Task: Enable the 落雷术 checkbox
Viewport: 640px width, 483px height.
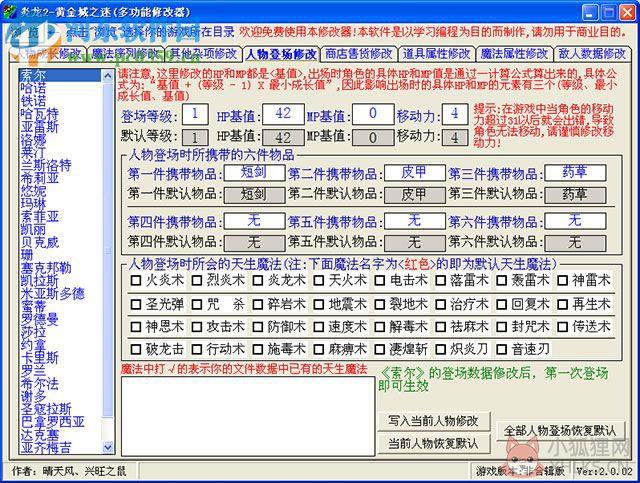Action: [441, 280]
